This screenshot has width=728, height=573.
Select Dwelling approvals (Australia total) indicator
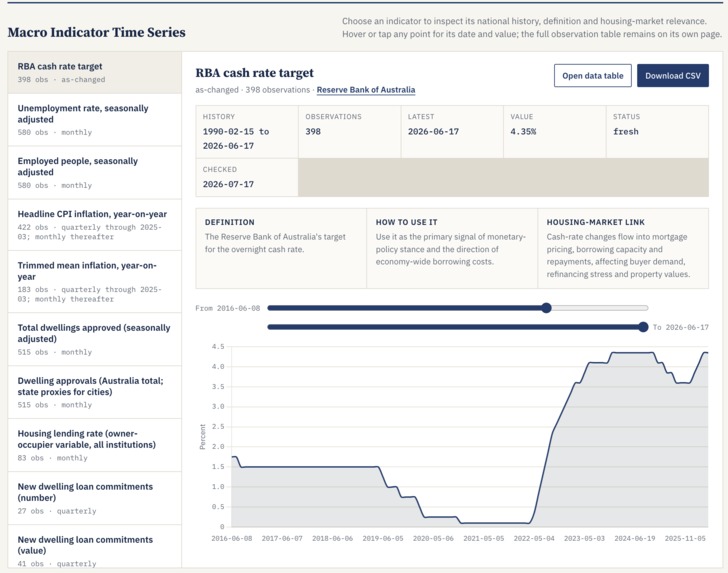tap(95, 392)
